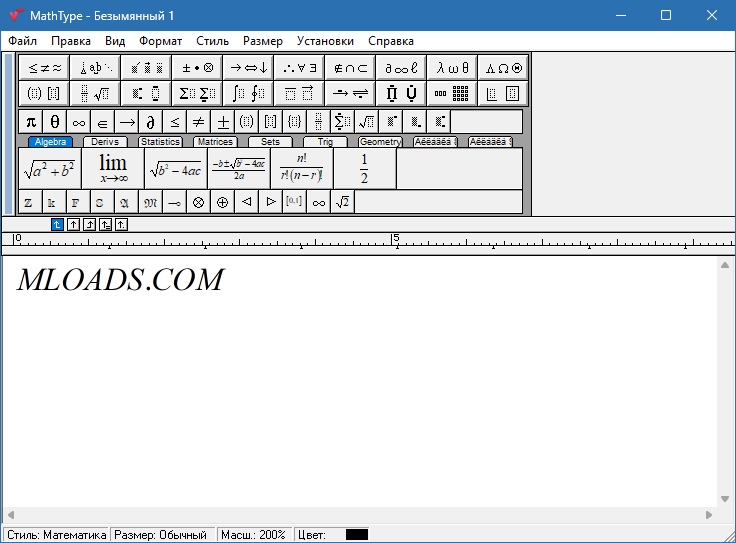Switch to the Matrices tab
This screenshot has width=736, height=543.
pyautogui.click(x=215, y=142)
